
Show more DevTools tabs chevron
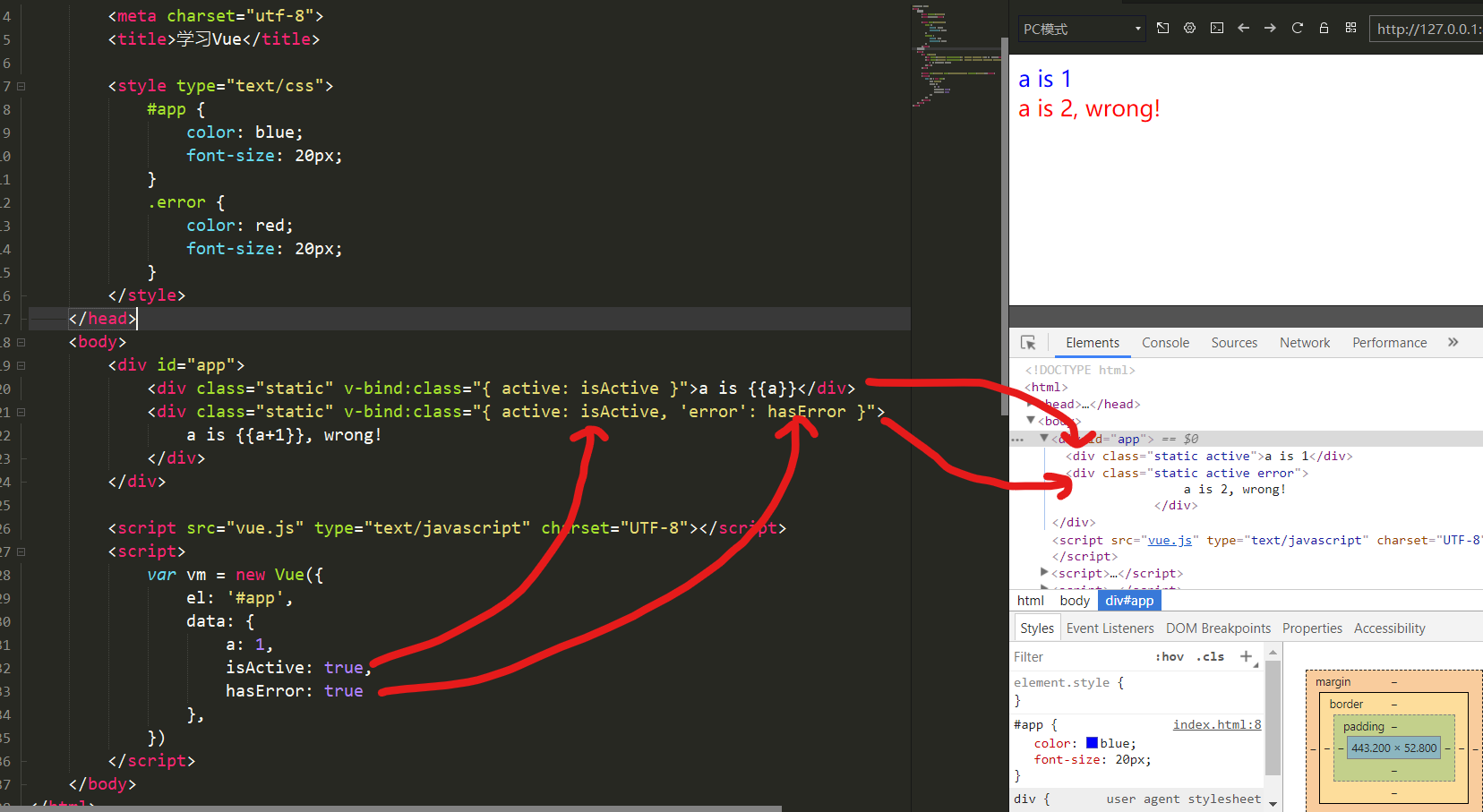click(x=1453, y=342)
